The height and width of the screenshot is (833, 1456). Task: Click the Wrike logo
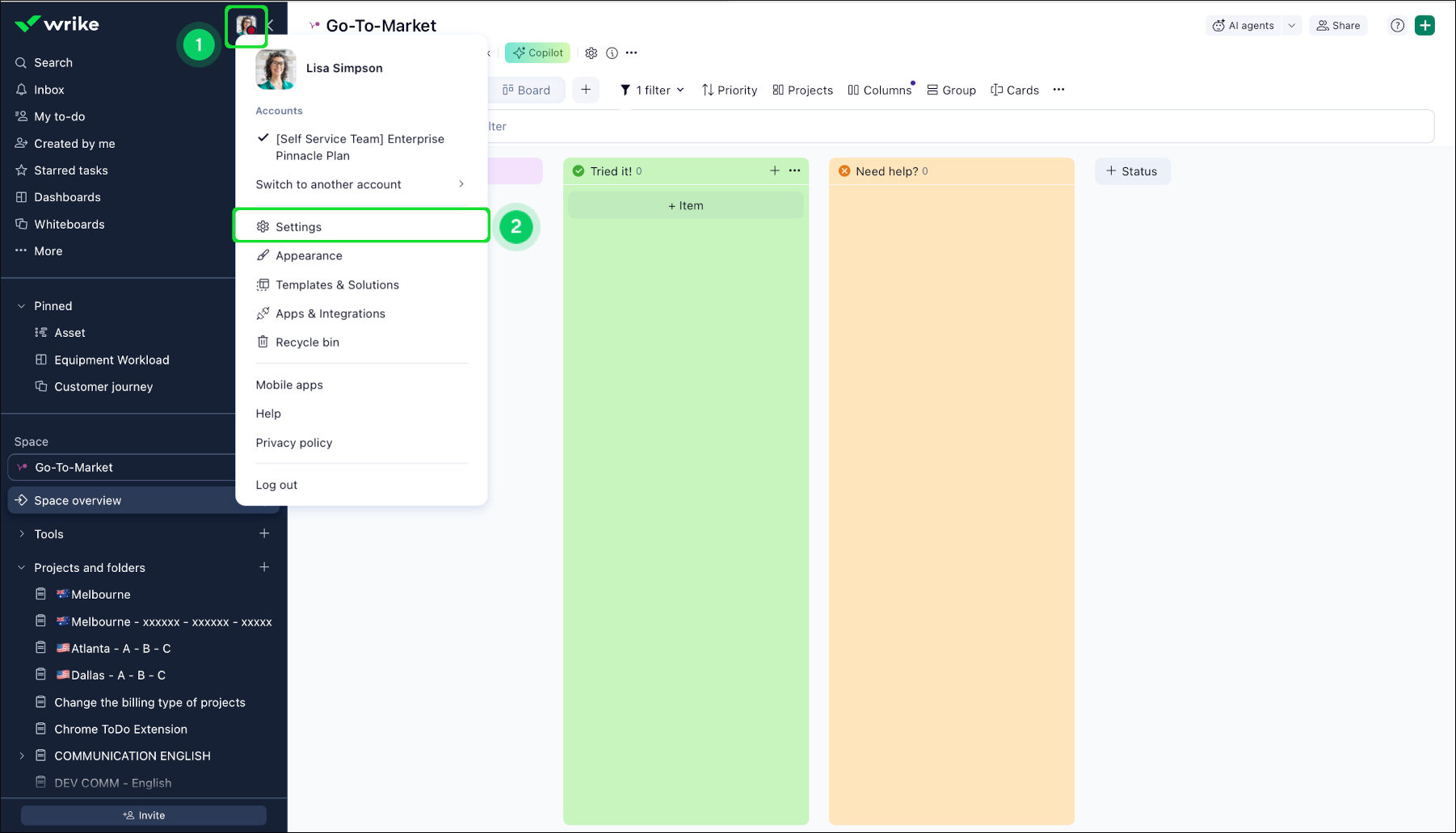pyautogui.click(x=57, y=24)
